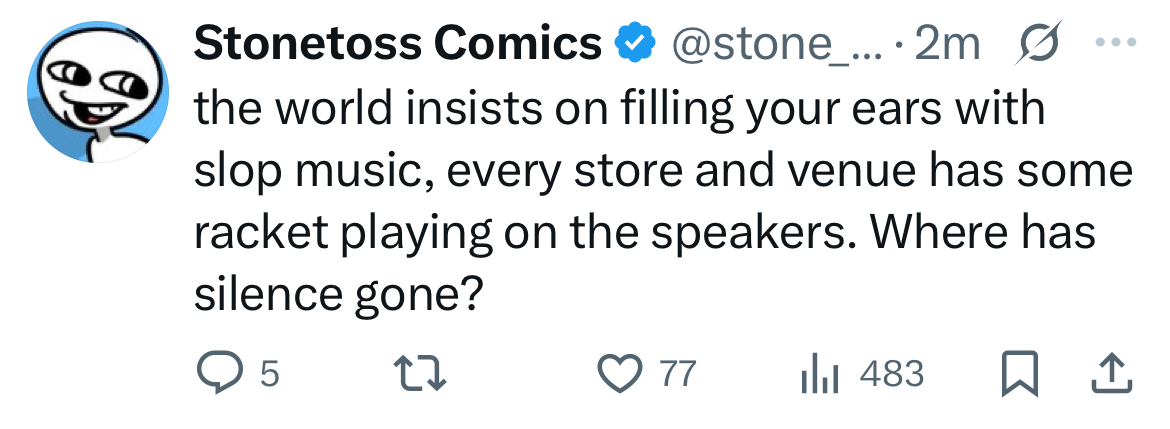Open the @stone_... handle link
The width and height of the screenshot is (1170, 429).
[778, 45]
